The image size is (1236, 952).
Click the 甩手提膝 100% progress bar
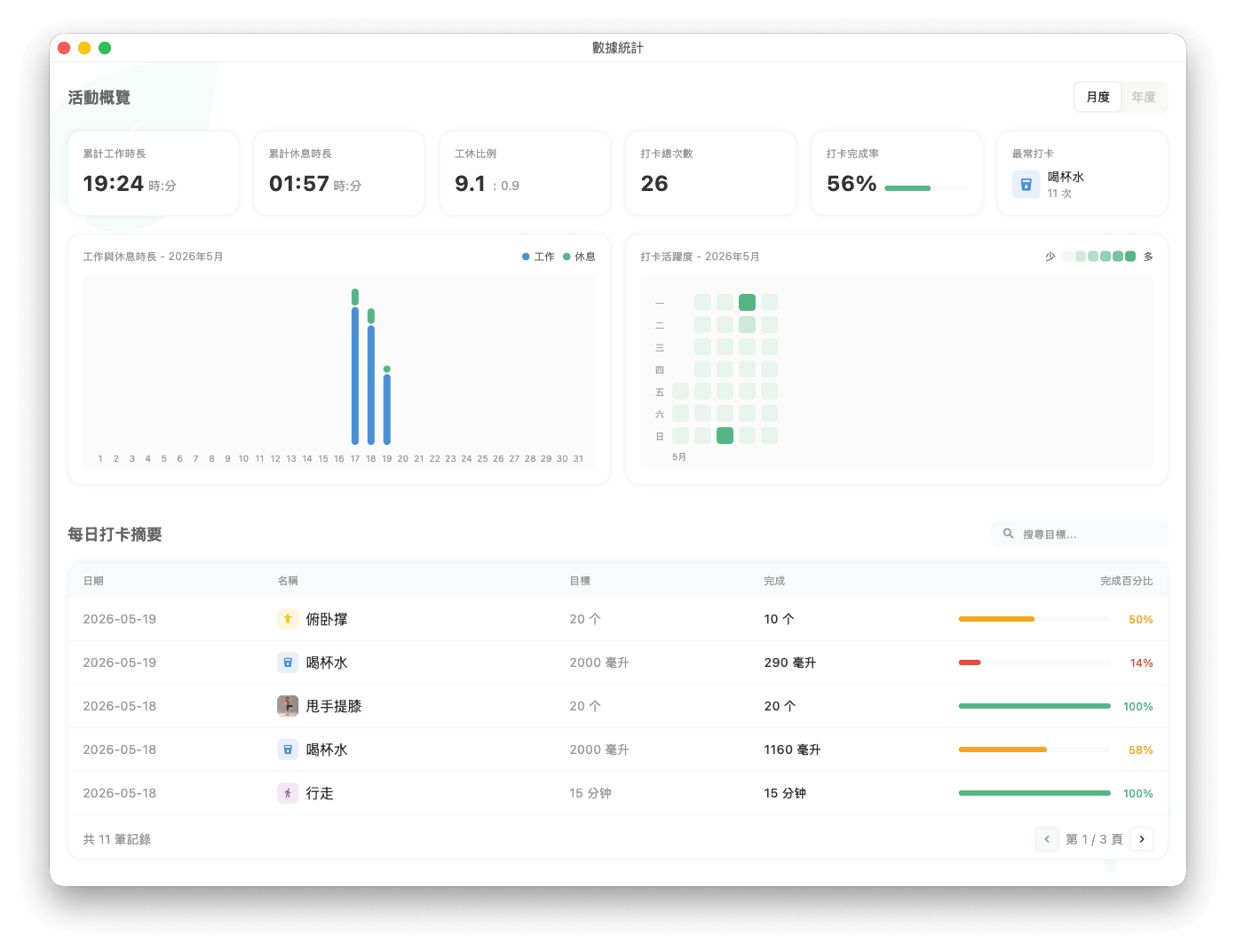[x=1034, y=706]
